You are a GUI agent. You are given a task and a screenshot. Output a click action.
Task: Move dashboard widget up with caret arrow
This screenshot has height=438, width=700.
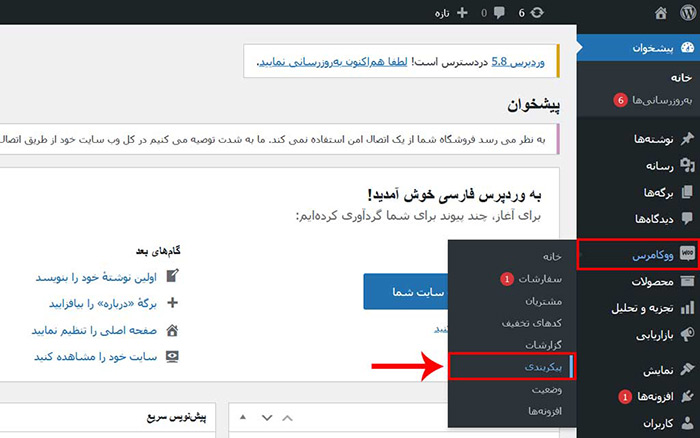point(288,418)
